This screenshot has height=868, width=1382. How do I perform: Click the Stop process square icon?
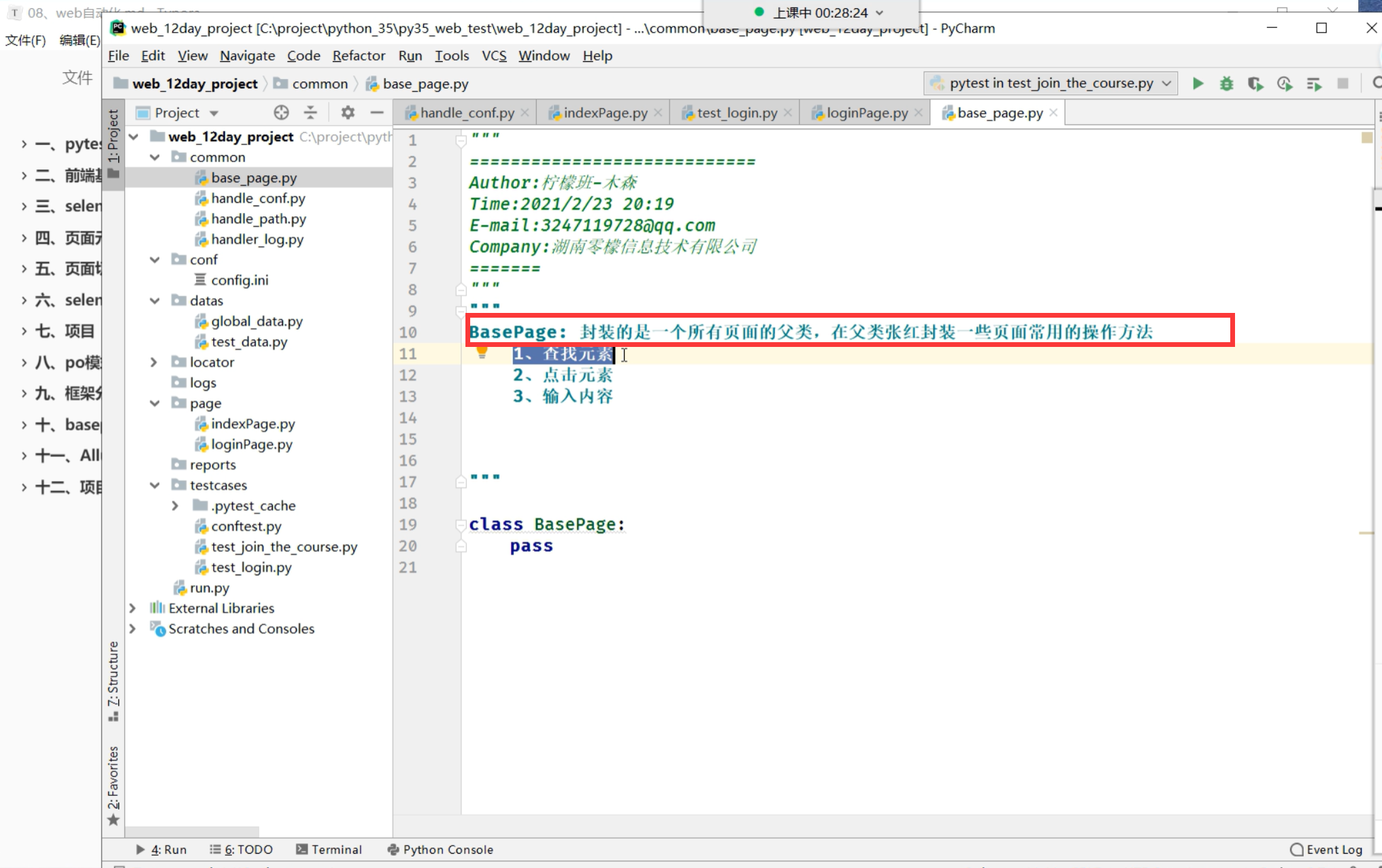click(1343, 83)
